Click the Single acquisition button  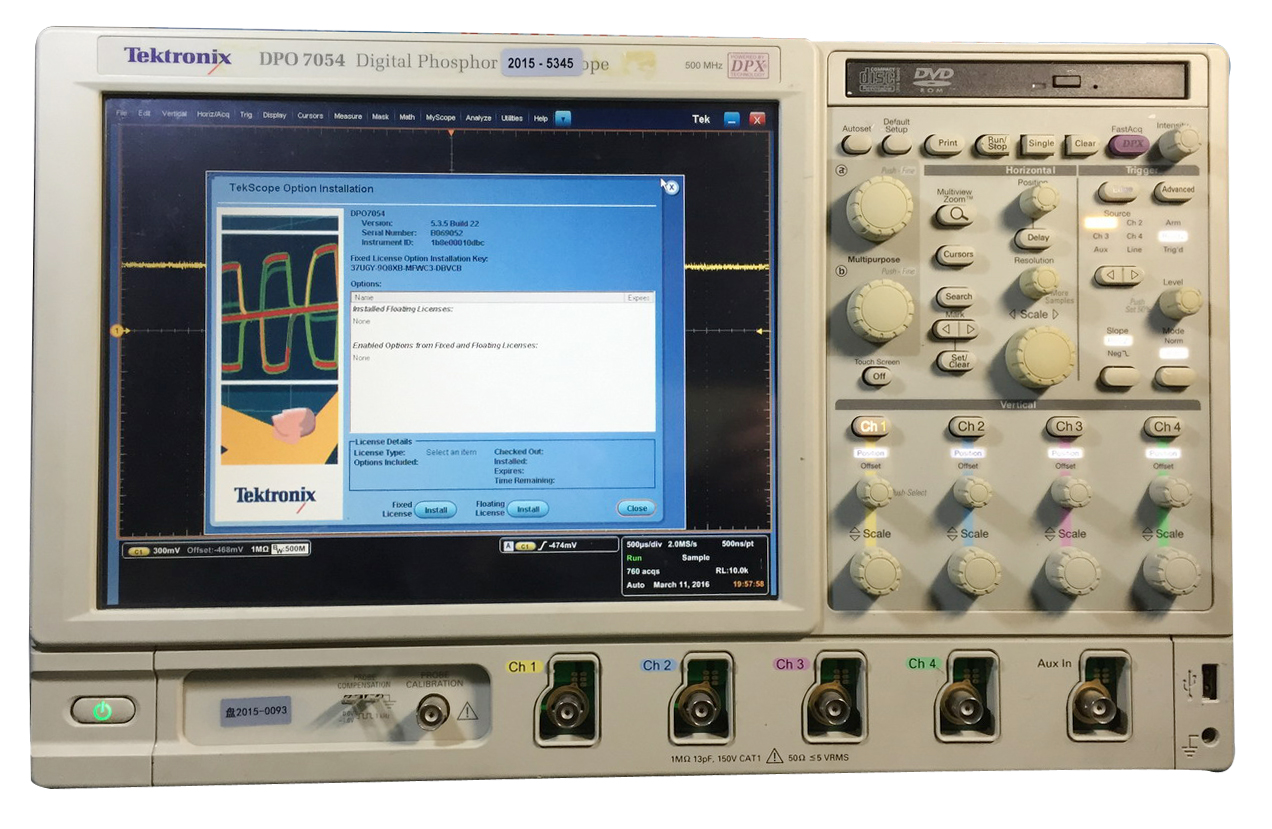point(1040,144)
